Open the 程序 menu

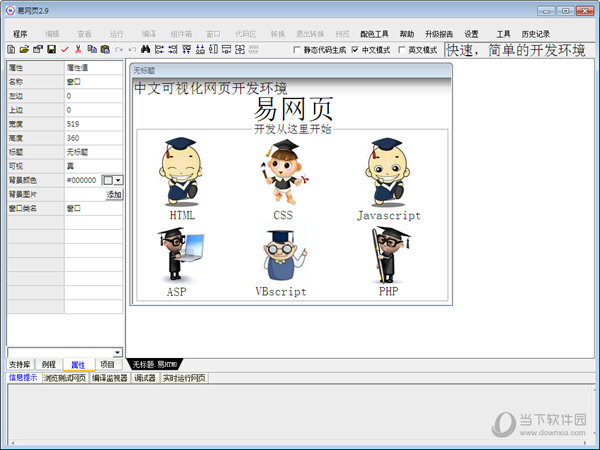pyautogui.click(x=20, y=33)
